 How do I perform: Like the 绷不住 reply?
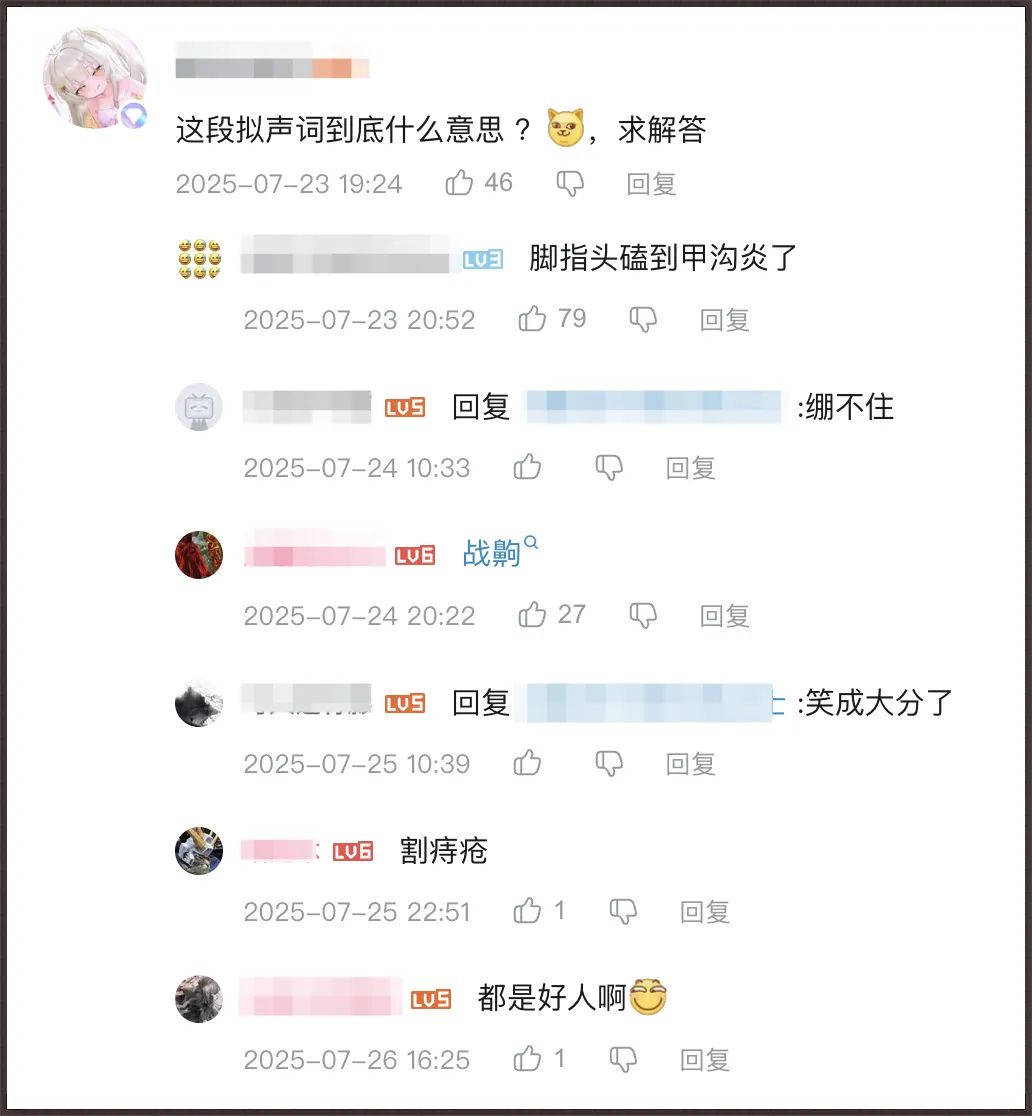click(527, 467)
